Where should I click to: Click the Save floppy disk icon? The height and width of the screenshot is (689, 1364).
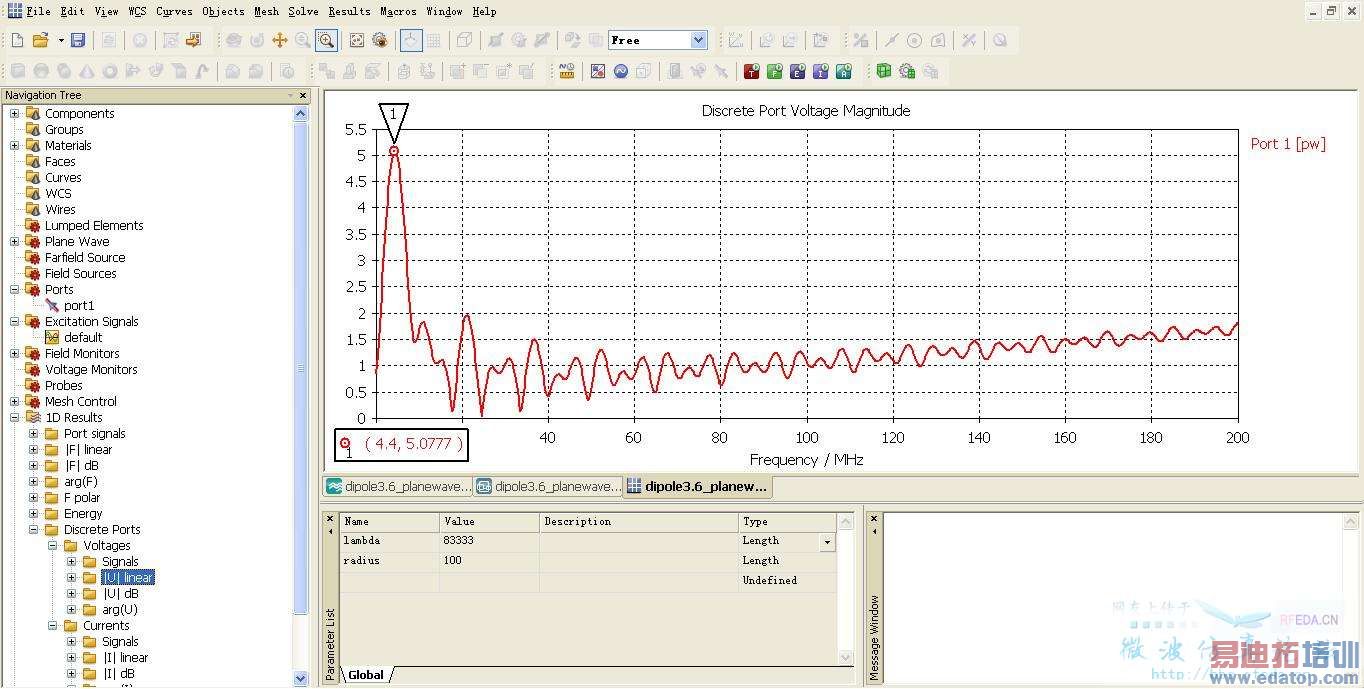click(78, 40)
